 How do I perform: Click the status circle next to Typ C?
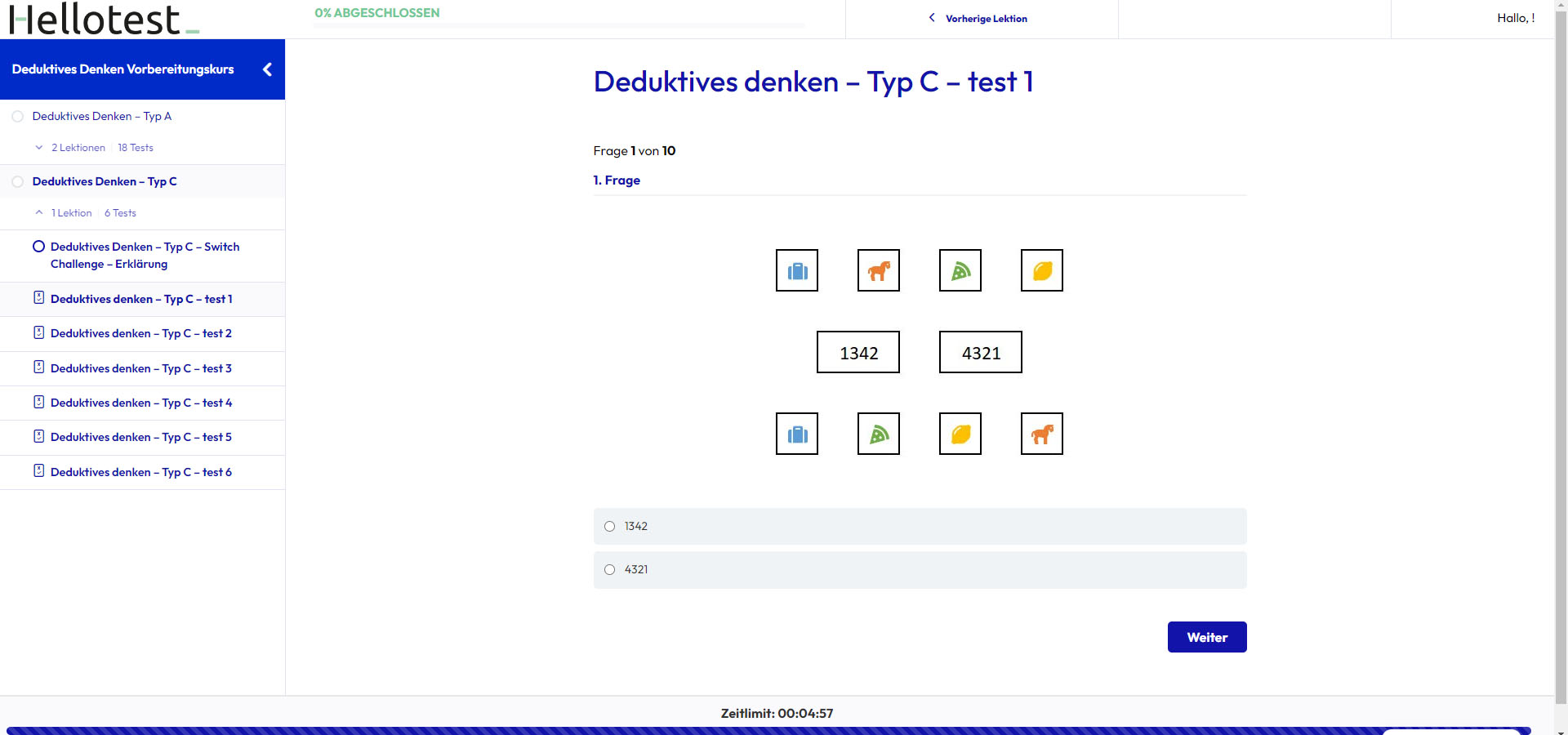[x=17, y=181]
